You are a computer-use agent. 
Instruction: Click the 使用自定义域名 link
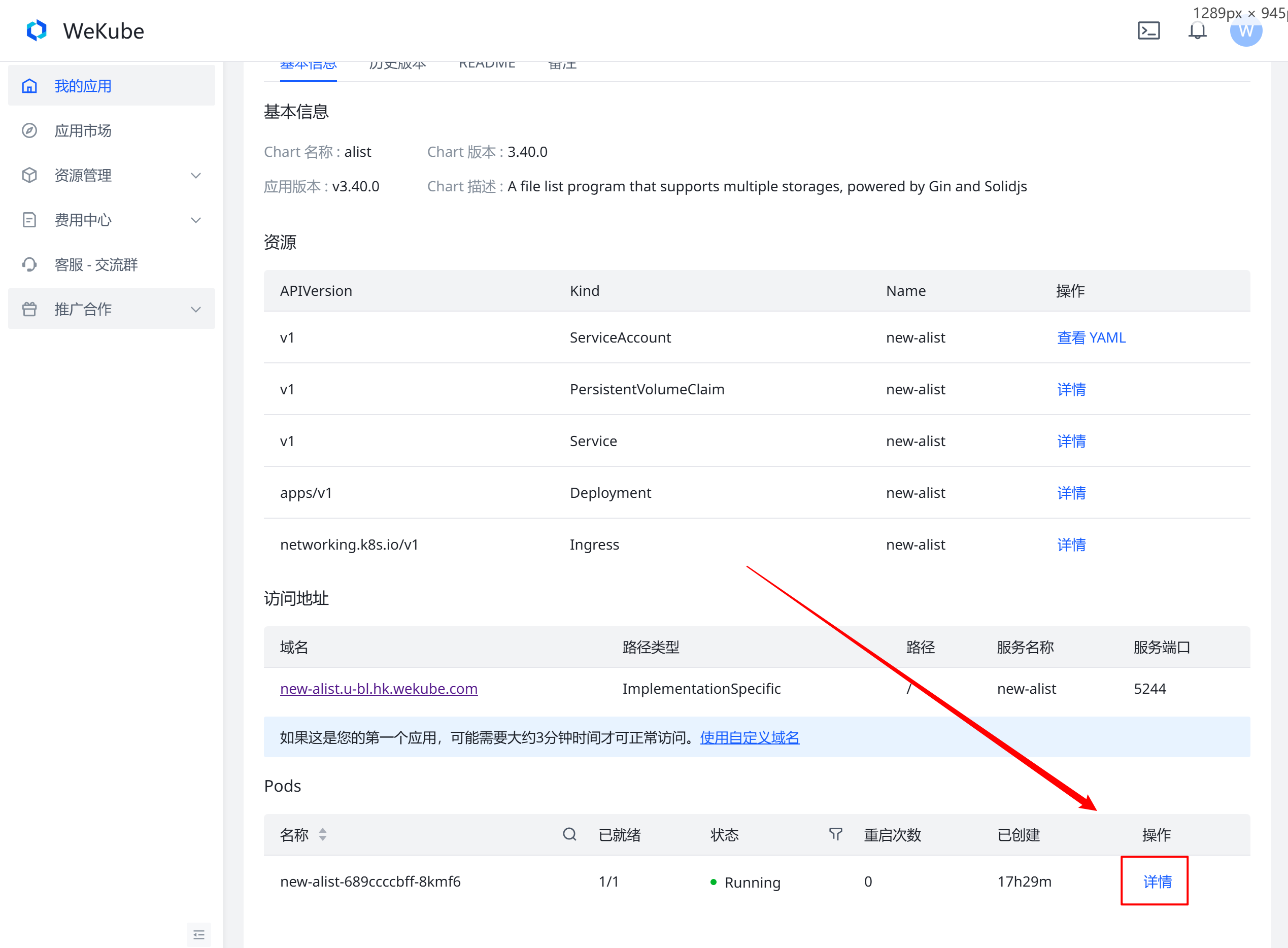[749, 737]
